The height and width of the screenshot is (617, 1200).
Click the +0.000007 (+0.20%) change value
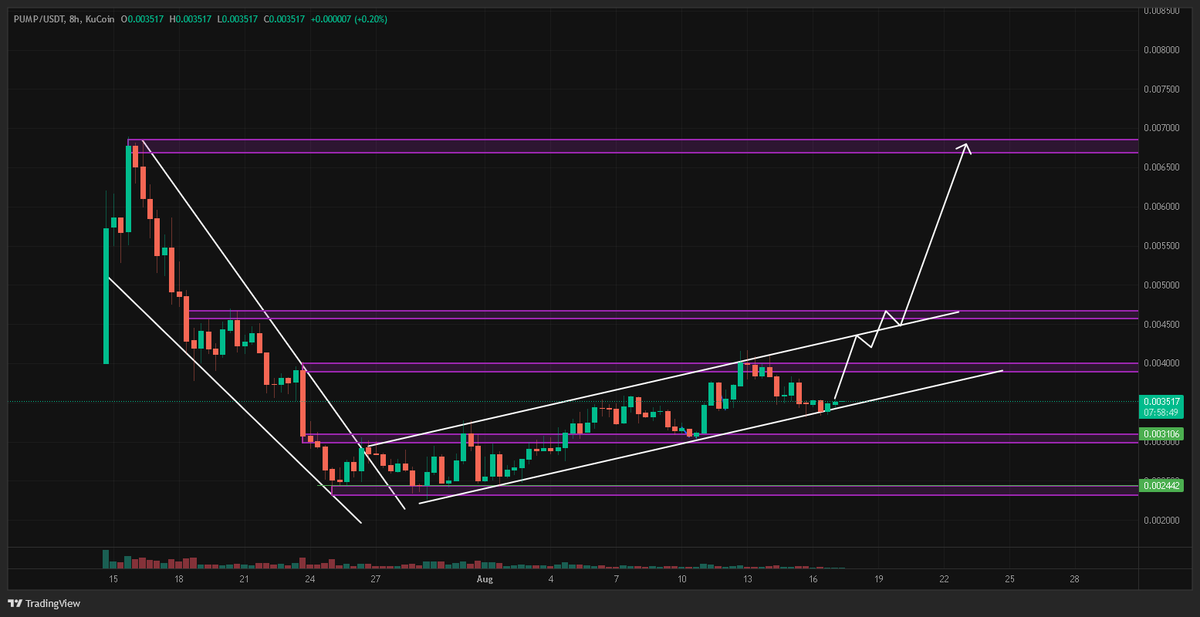pos(351,19)
